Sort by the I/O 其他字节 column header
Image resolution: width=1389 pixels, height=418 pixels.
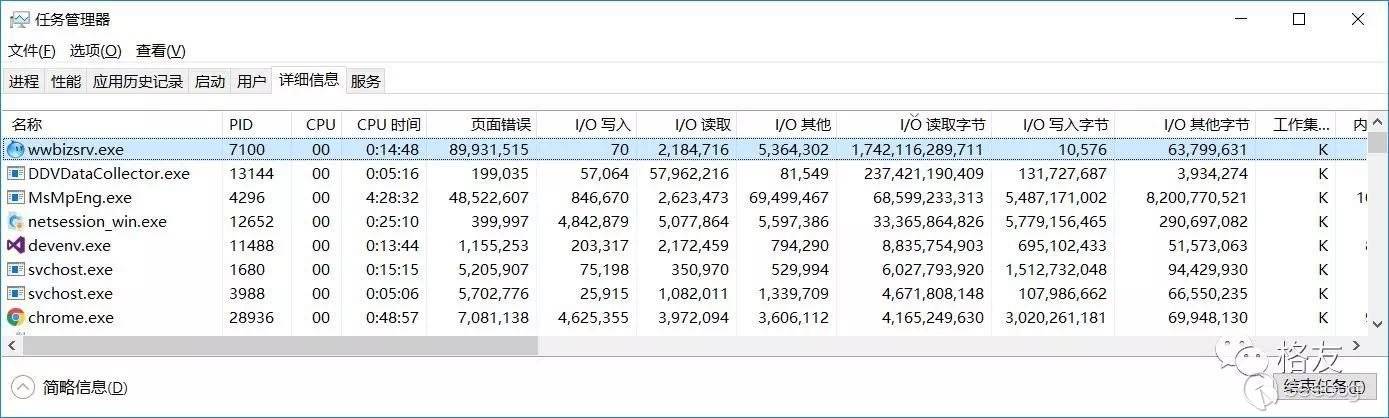coord(1185,124)
